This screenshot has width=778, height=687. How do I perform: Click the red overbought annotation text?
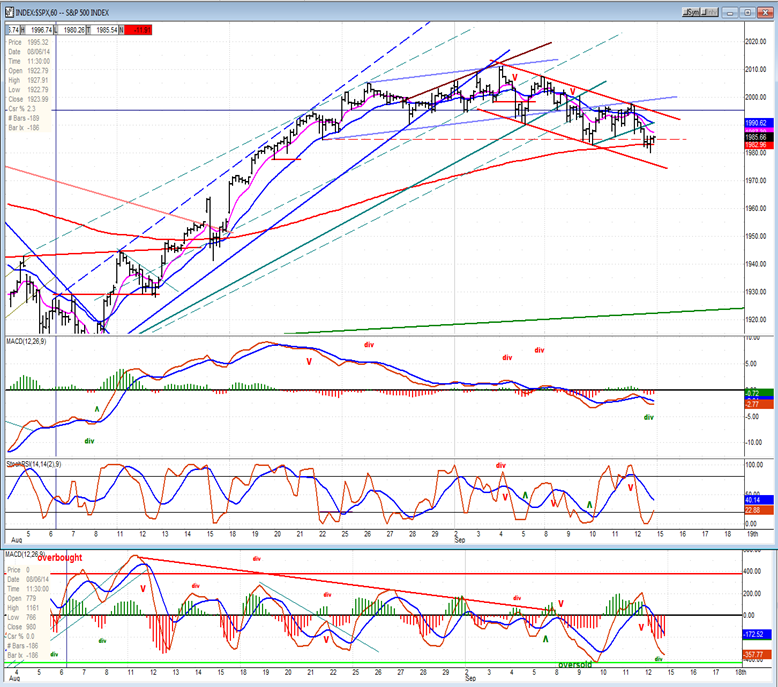coord(60,558)
